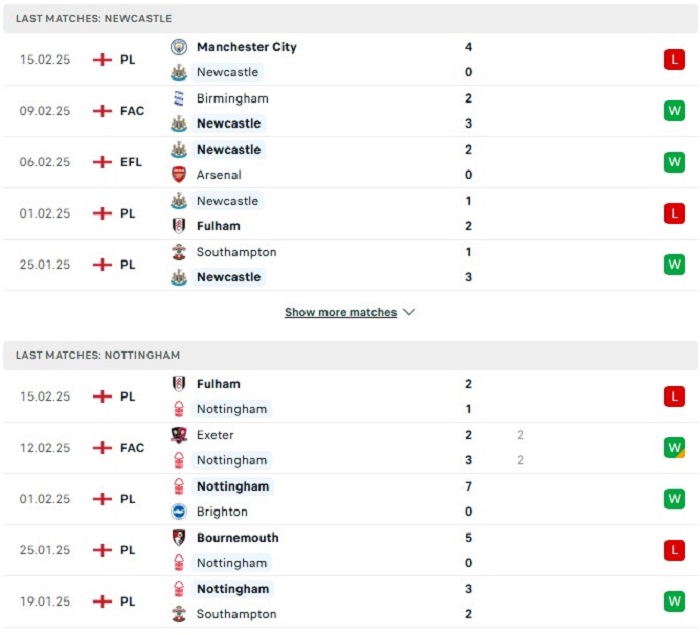Click the FAC label on 12.02.25 match
The width and height of the screenshot is (700, 635).
coord(132,447)
